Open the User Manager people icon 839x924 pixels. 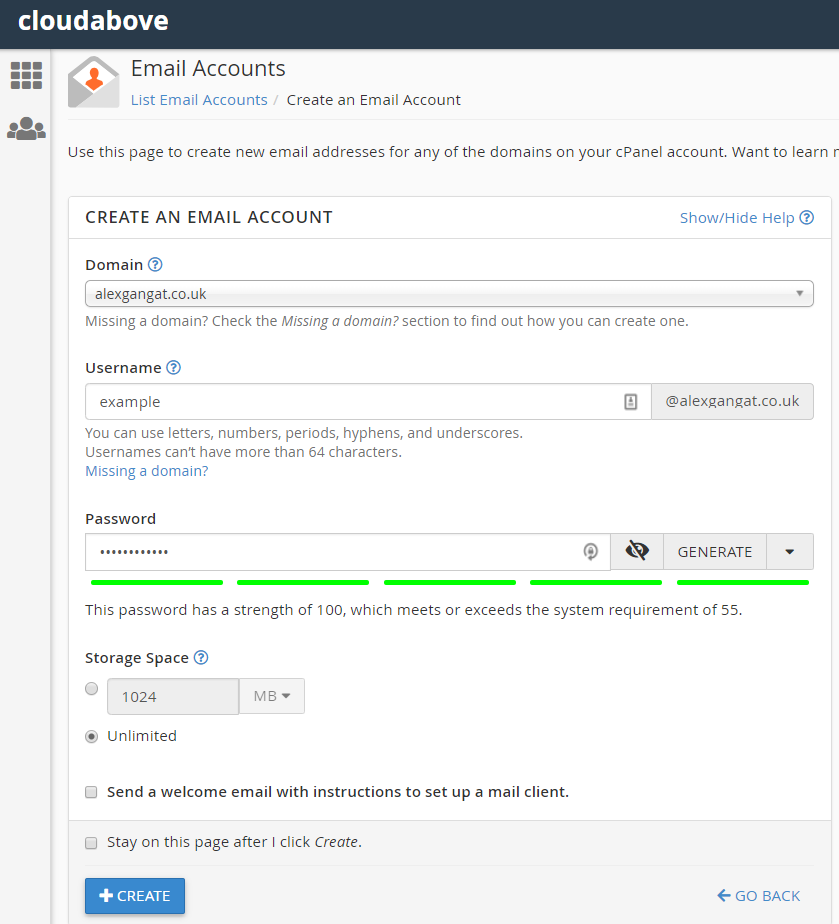26,129
